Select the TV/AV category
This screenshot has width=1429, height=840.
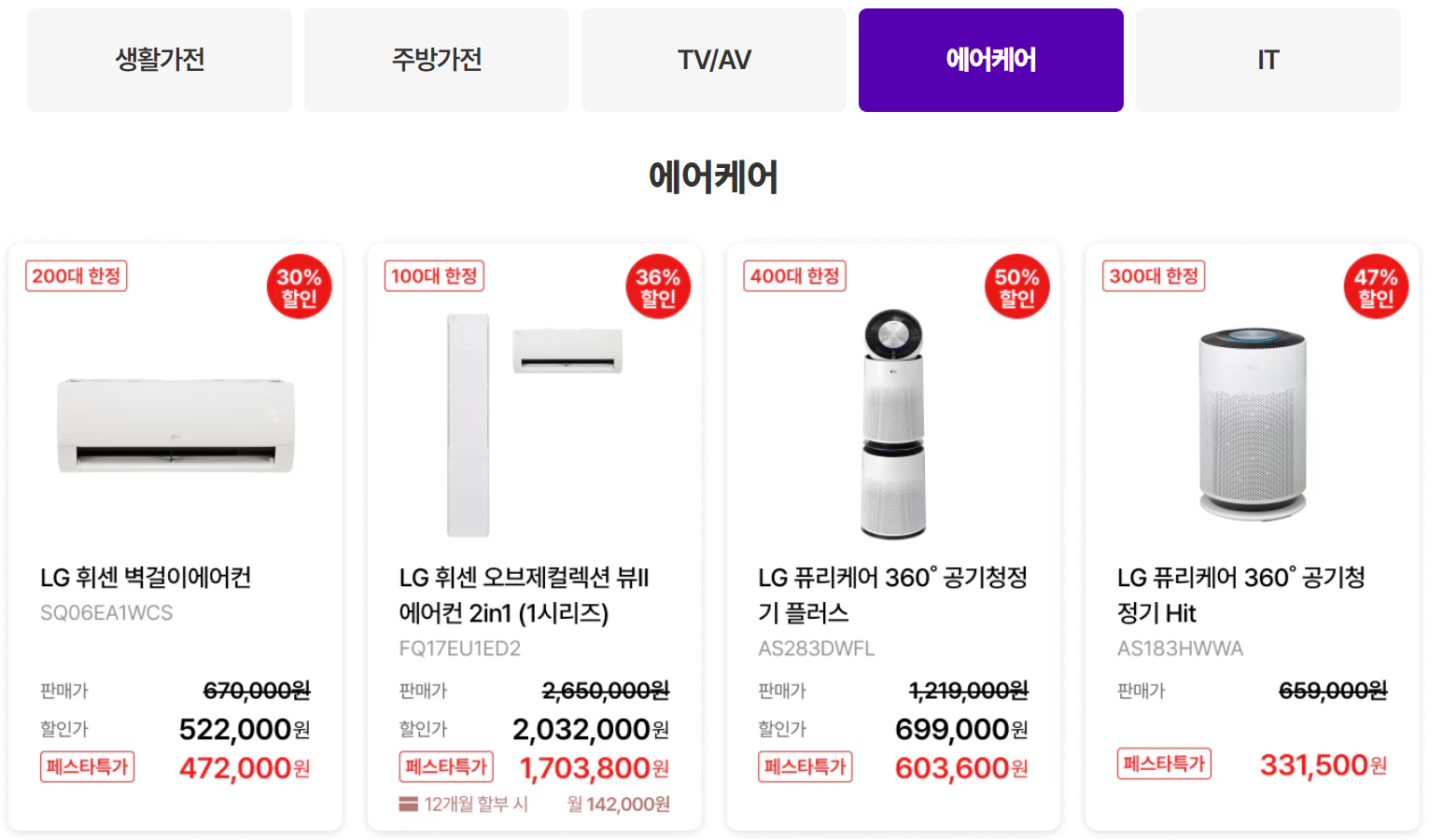(x=713, y=59)
